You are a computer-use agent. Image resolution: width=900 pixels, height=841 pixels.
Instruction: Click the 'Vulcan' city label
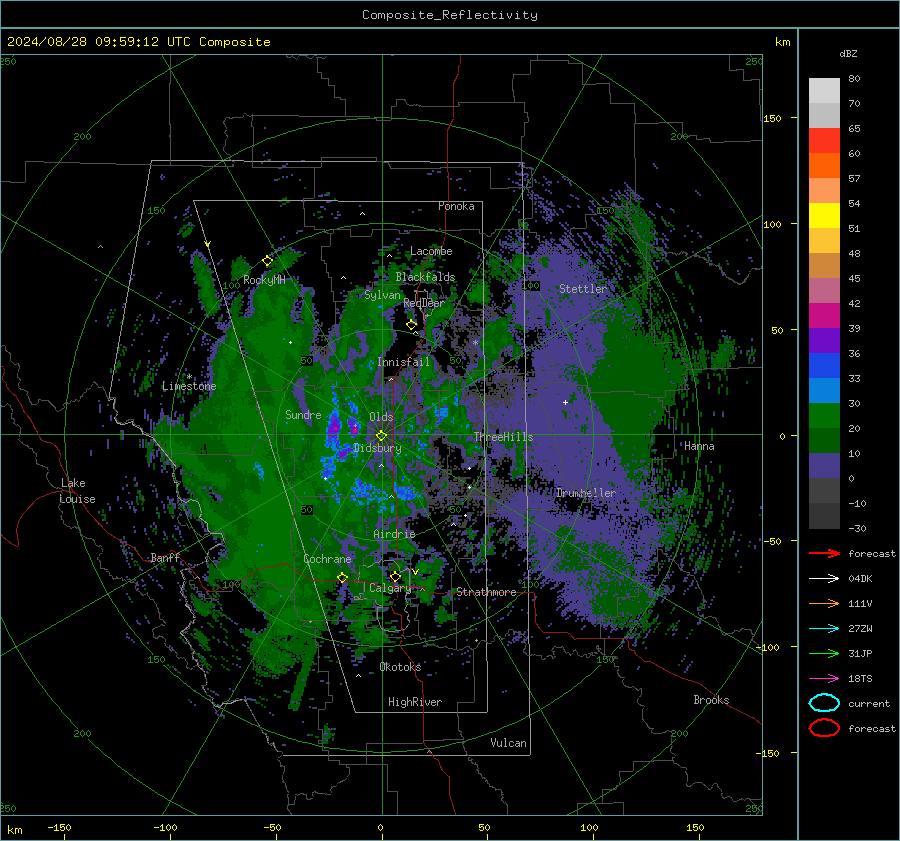508,743
